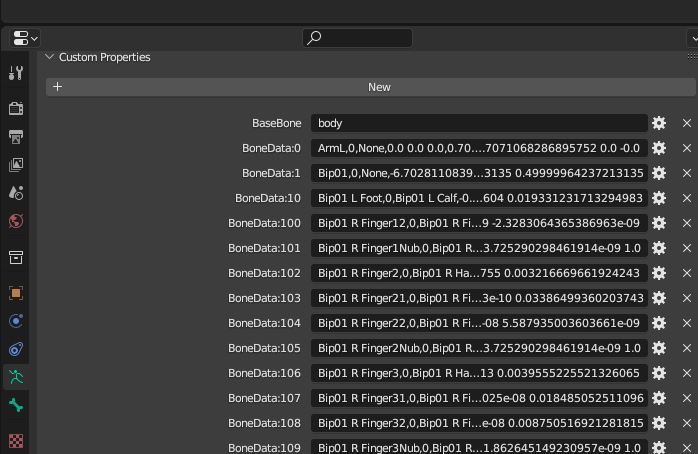This screenshot has height=454, width=698.
Task: Remove the BoneData:108 property
Action: [687, 423]
